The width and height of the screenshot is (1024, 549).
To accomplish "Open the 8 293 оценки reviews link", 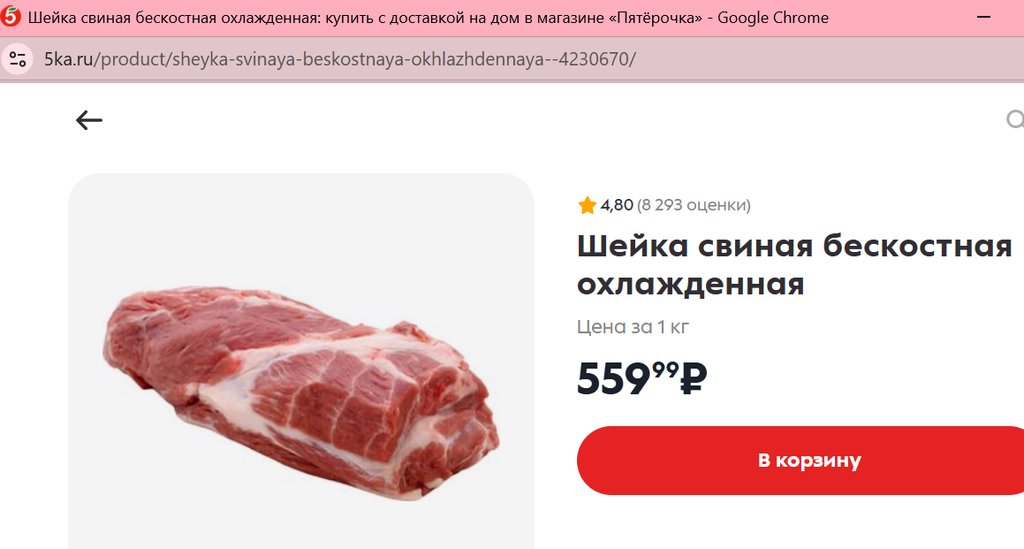I will click(694, 206).
